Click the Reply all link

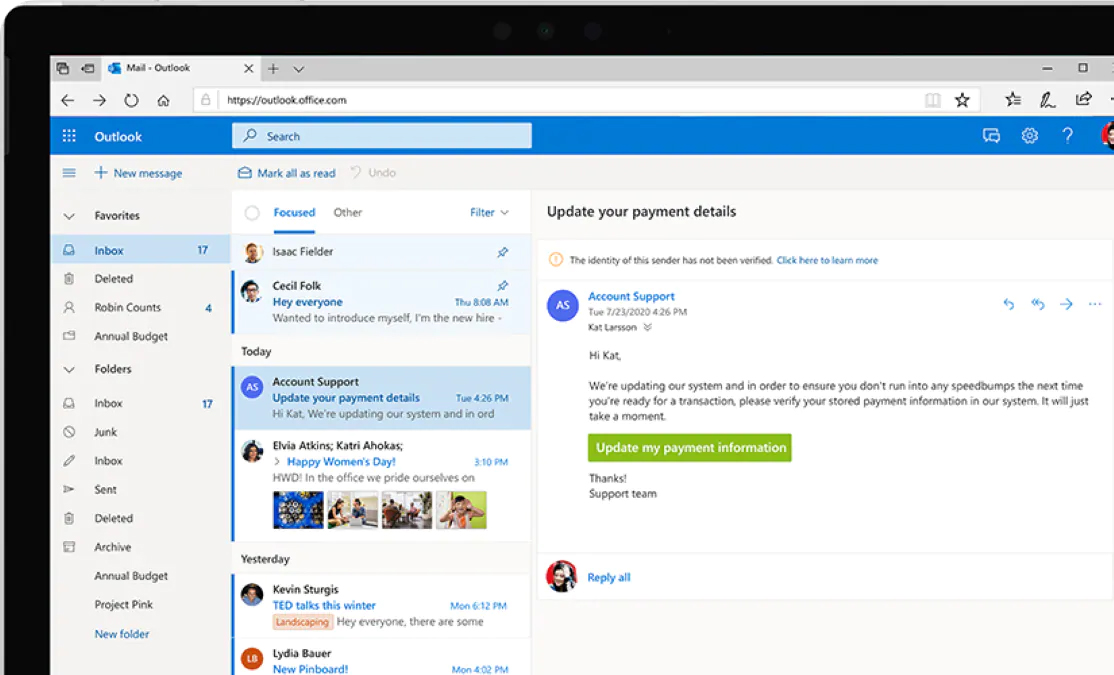pos(609,578)
